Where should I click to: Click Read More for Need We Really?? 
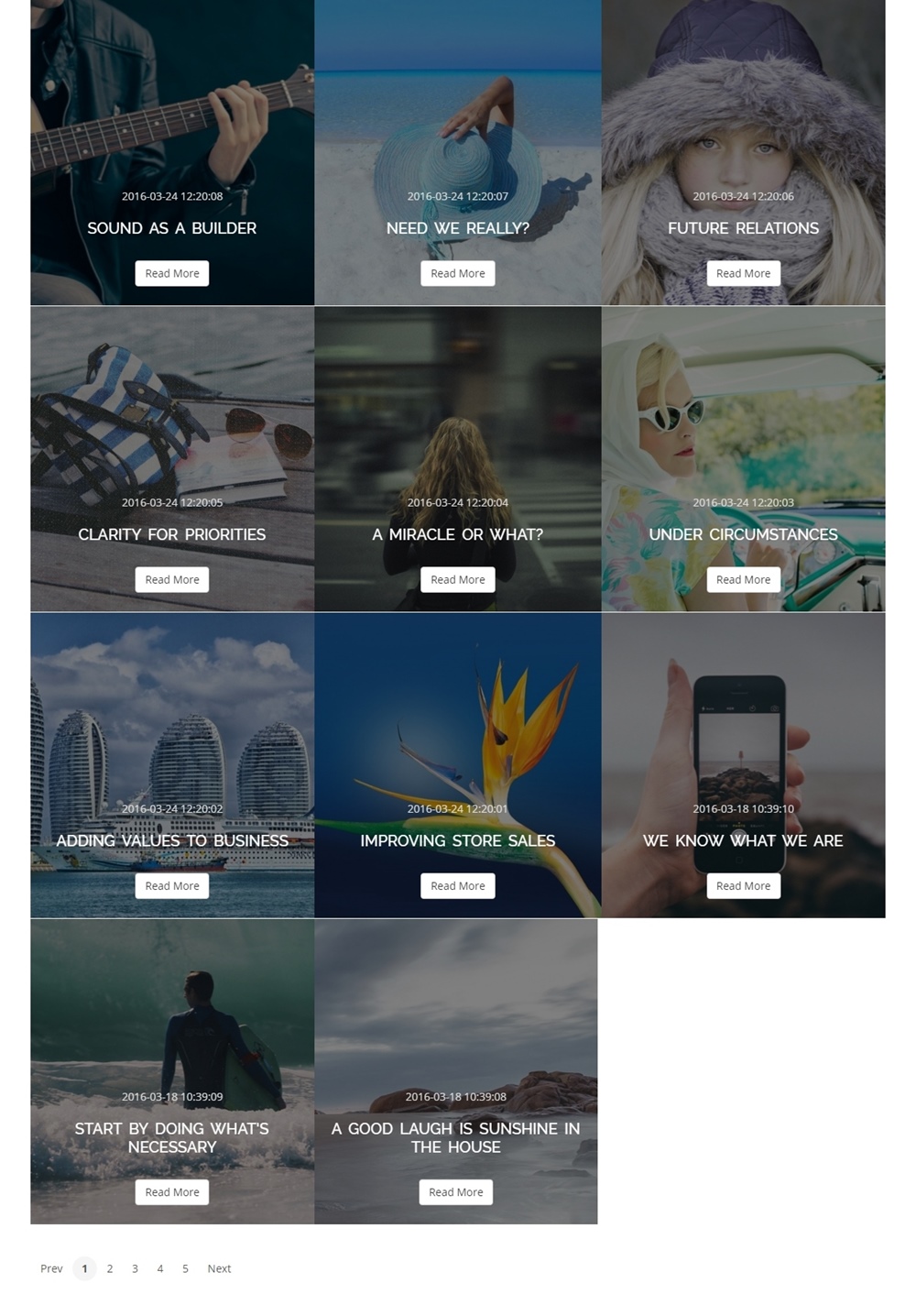(x=458, y=273)
